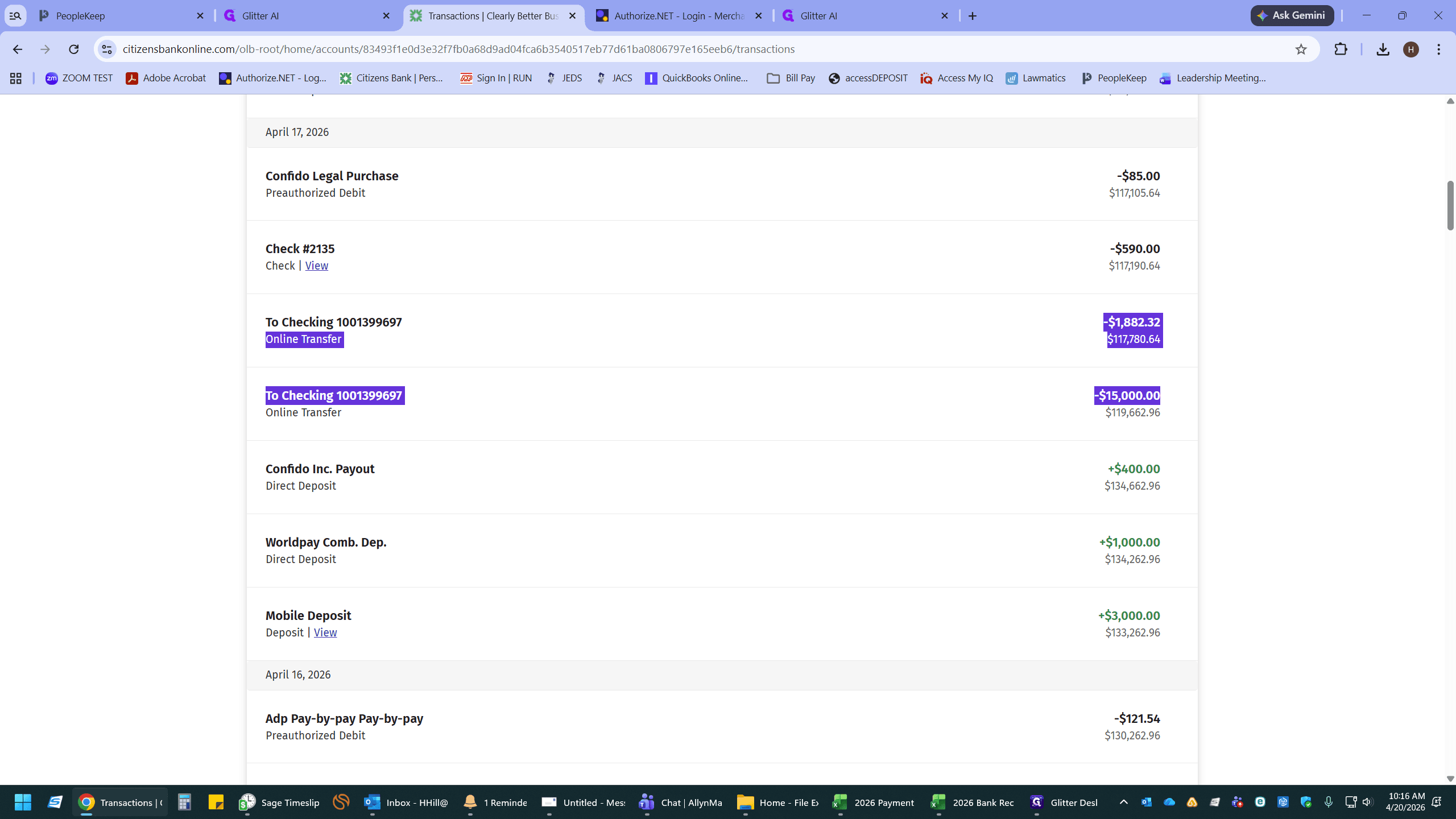Close the Transactions tab
1456x819 pixels.
pos(573,16)
